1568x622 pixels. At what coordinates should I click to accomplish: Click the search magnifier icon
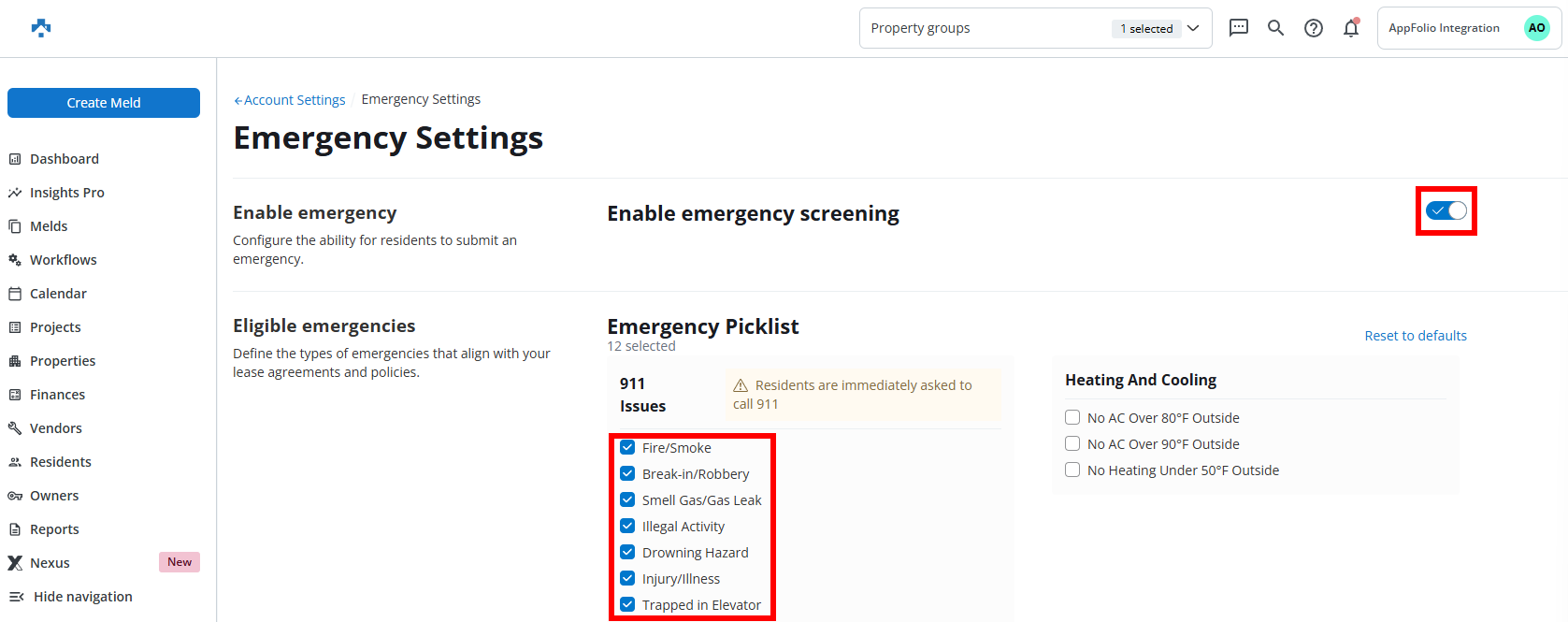tap(1275, 28)
